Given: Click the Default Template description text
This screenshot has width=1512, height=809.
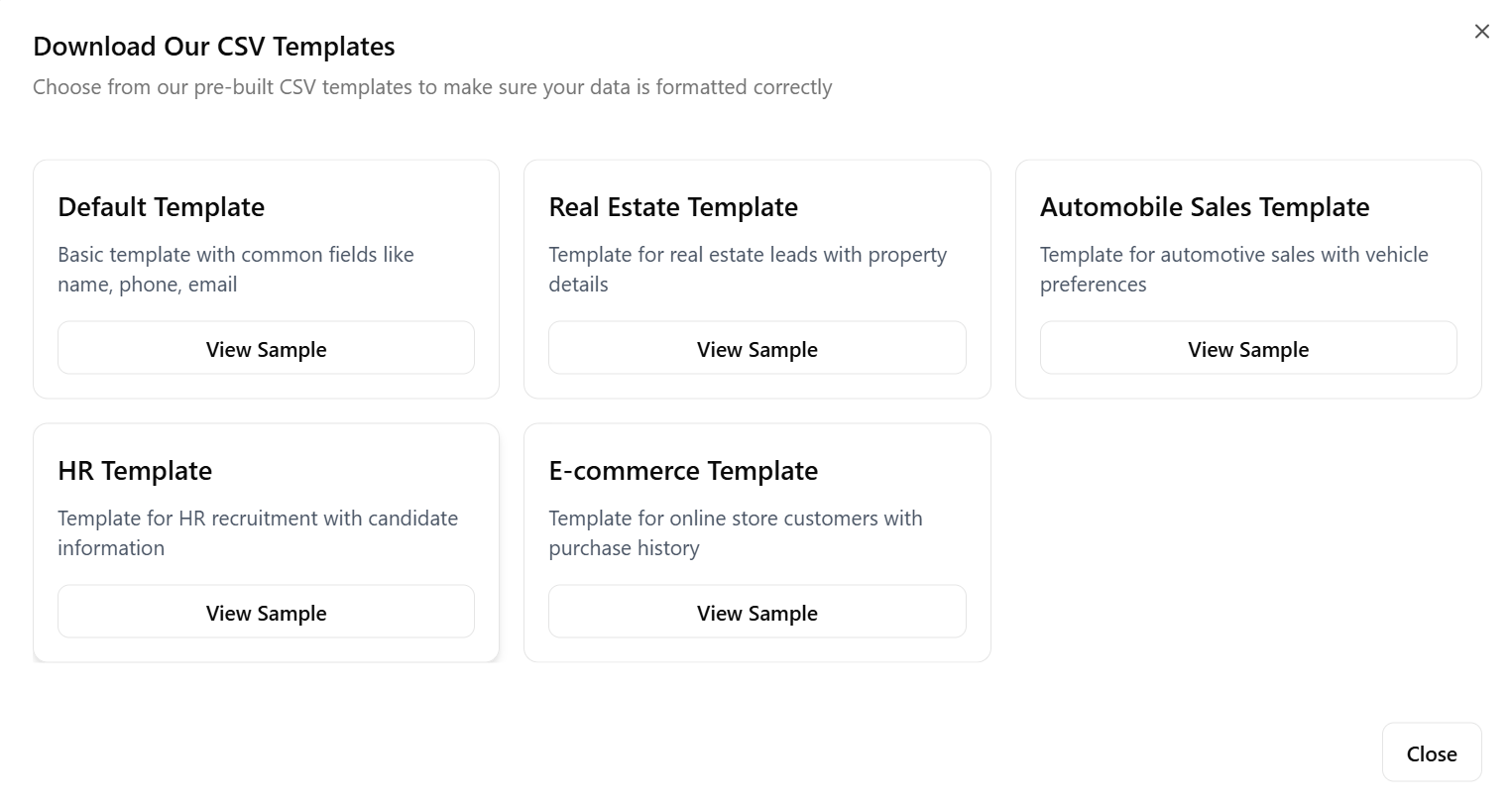Looking at the screenshot, I should pyautogui.click(x=235, y=270).
